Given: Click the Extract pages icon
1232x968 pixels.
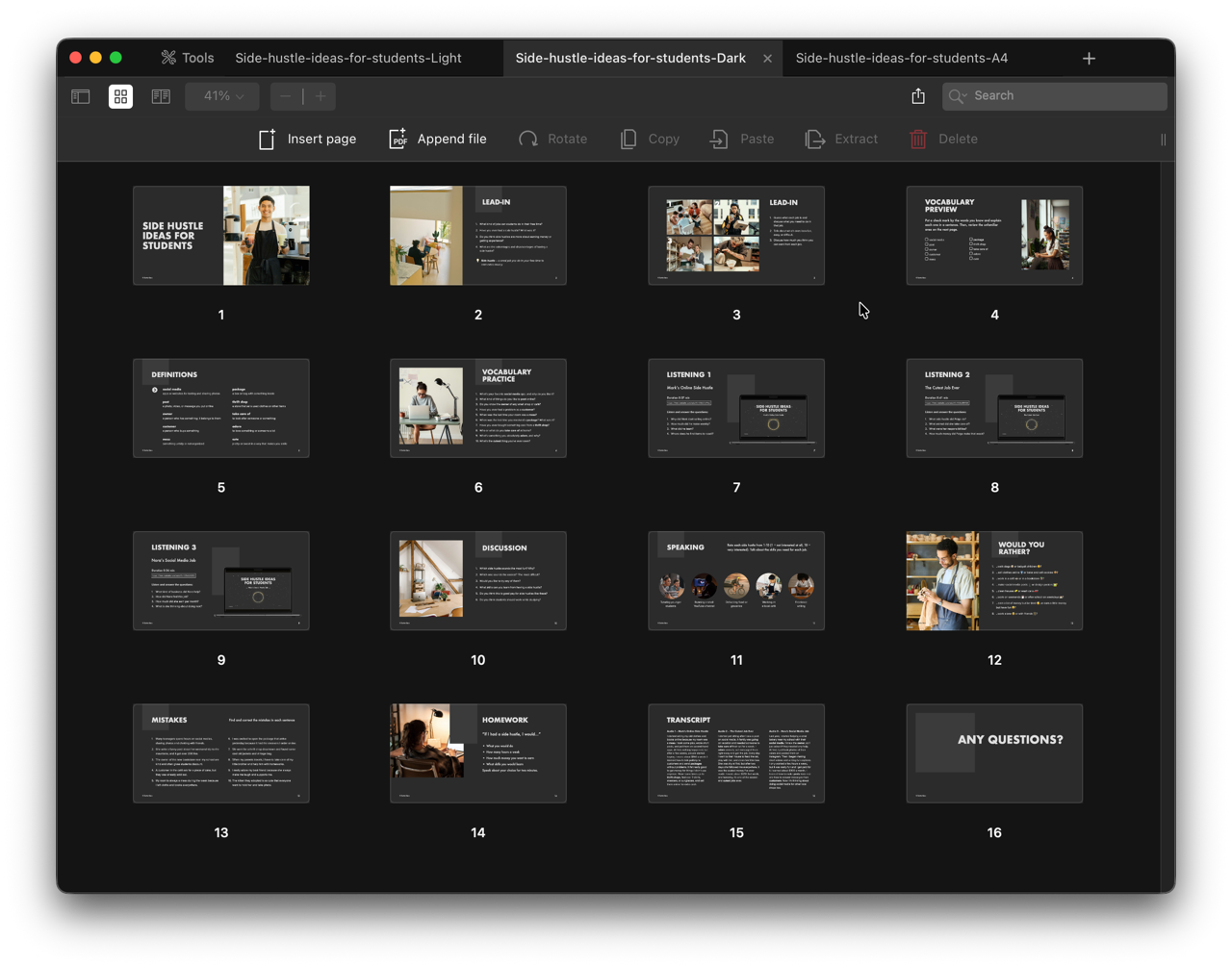Looking at the screenshot, I should [815, 140].
